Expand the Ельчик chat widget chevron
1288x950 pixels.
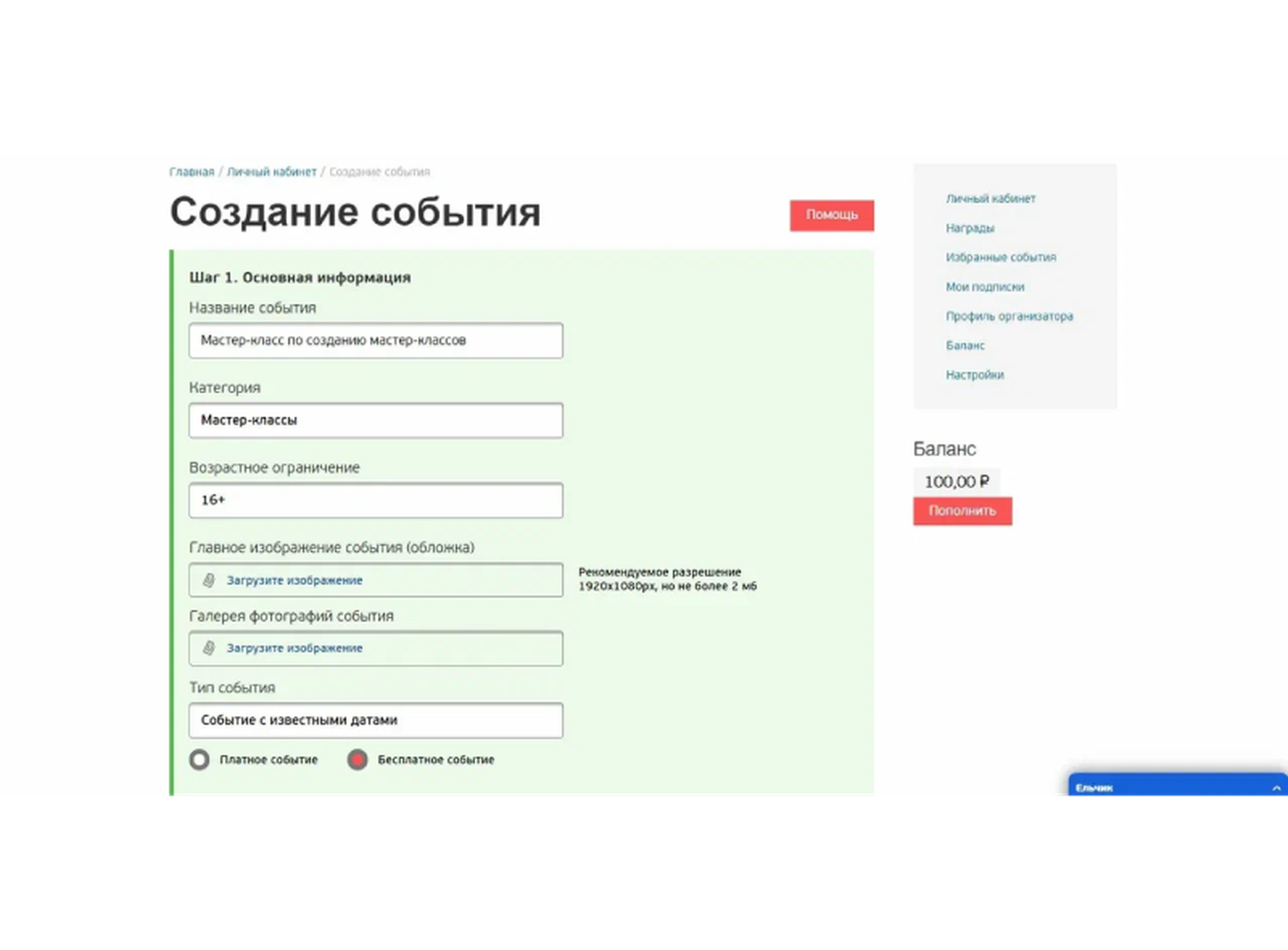(1276, 788)
